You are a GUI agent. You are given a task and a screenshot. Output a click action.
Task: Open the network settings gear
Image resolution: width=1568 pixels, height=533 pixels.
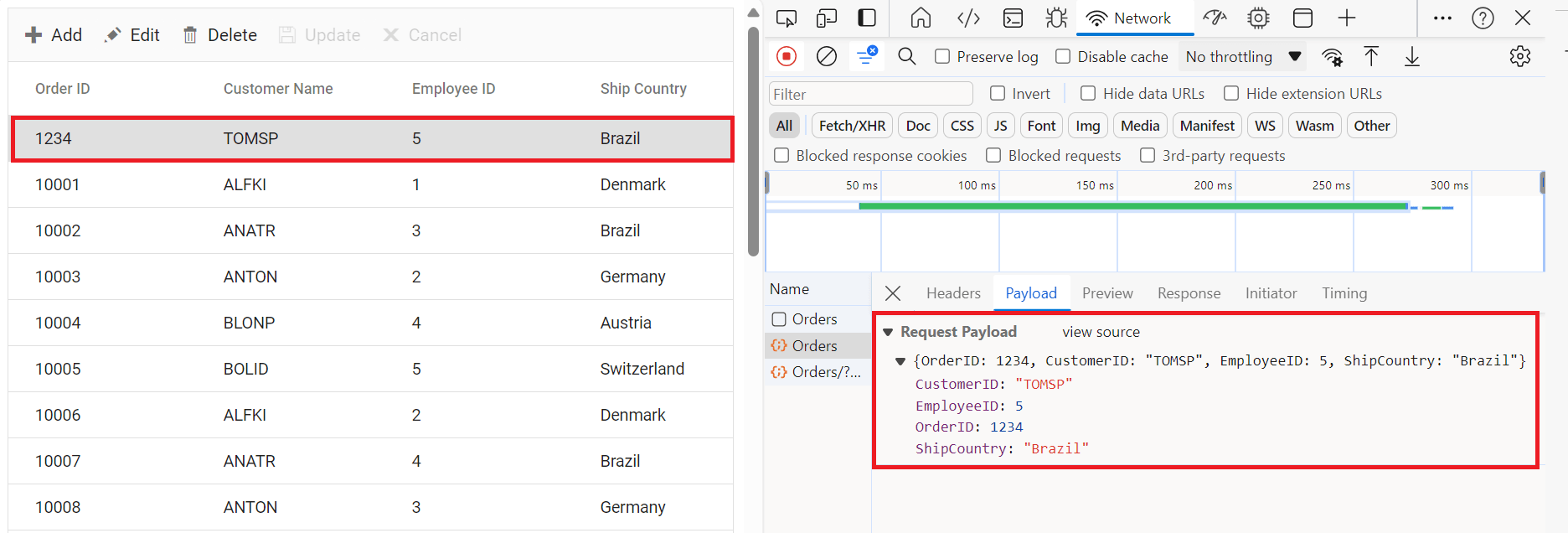tap(1519, 56)
